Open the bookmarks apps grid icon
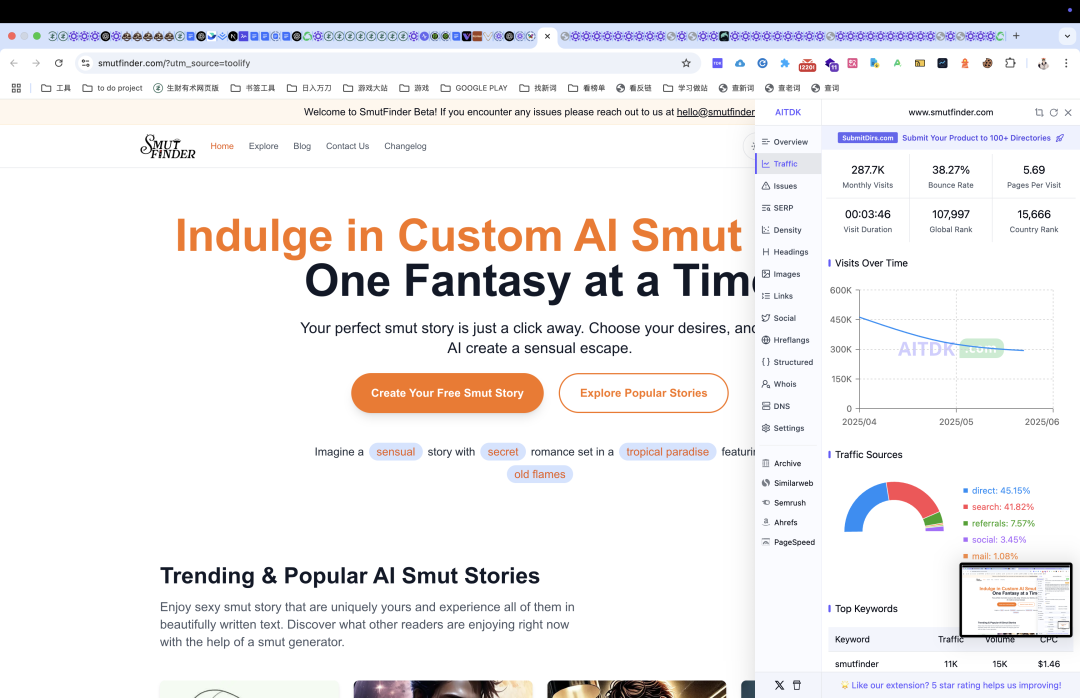 click(17, 88)
